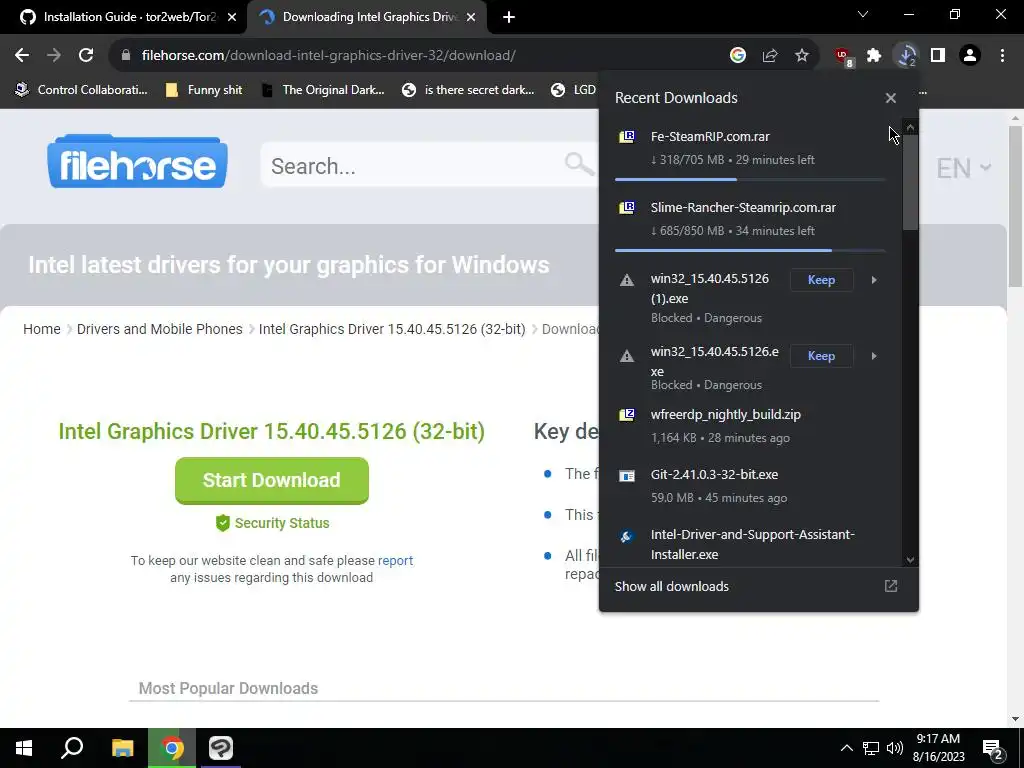
Task: Click the filehorse logo
Action: 137,161
